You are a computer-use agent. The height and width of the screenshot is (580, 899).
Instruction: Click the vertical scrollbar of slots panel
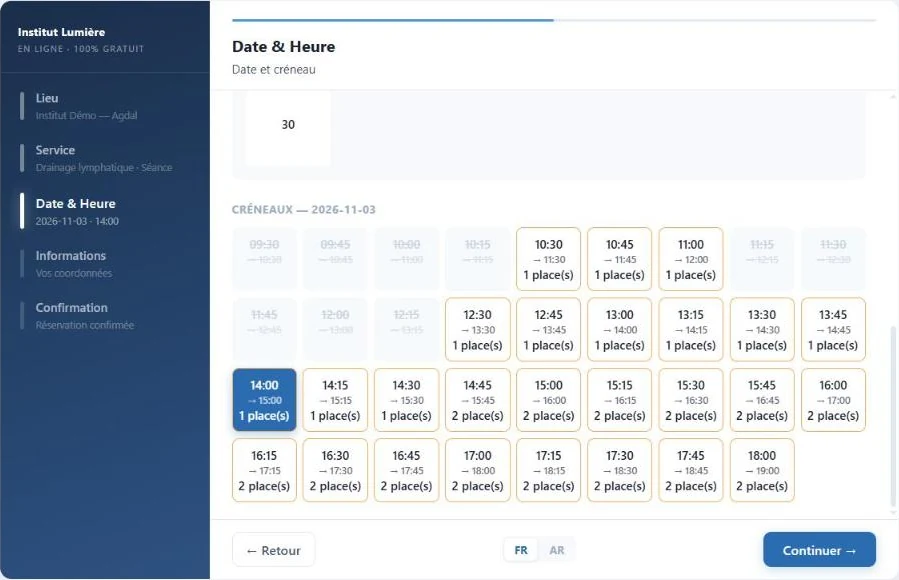893,417
